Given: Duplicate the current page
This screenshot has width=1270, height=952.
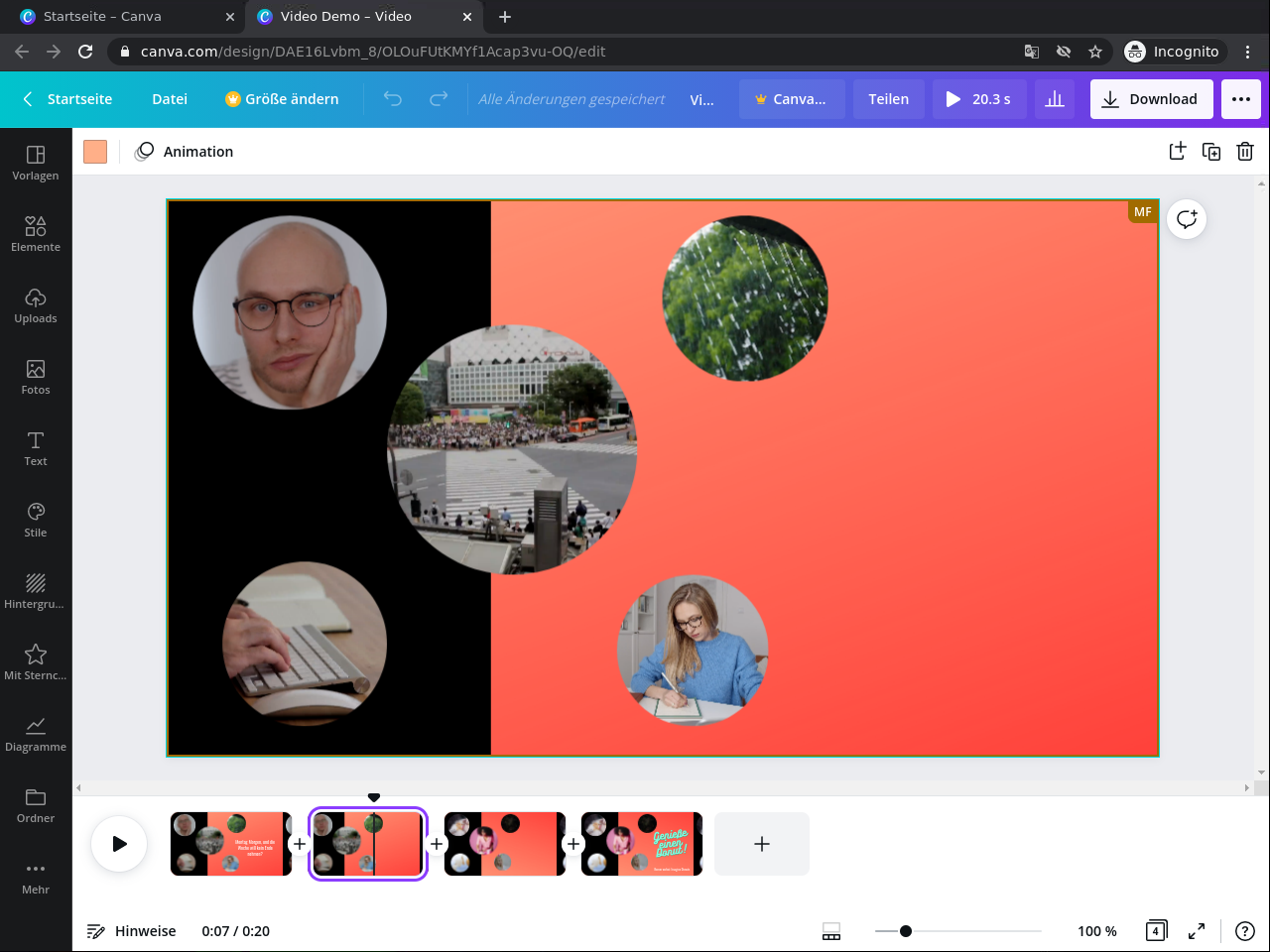Looking at the screenshot, I should [x=1211, y=151].
